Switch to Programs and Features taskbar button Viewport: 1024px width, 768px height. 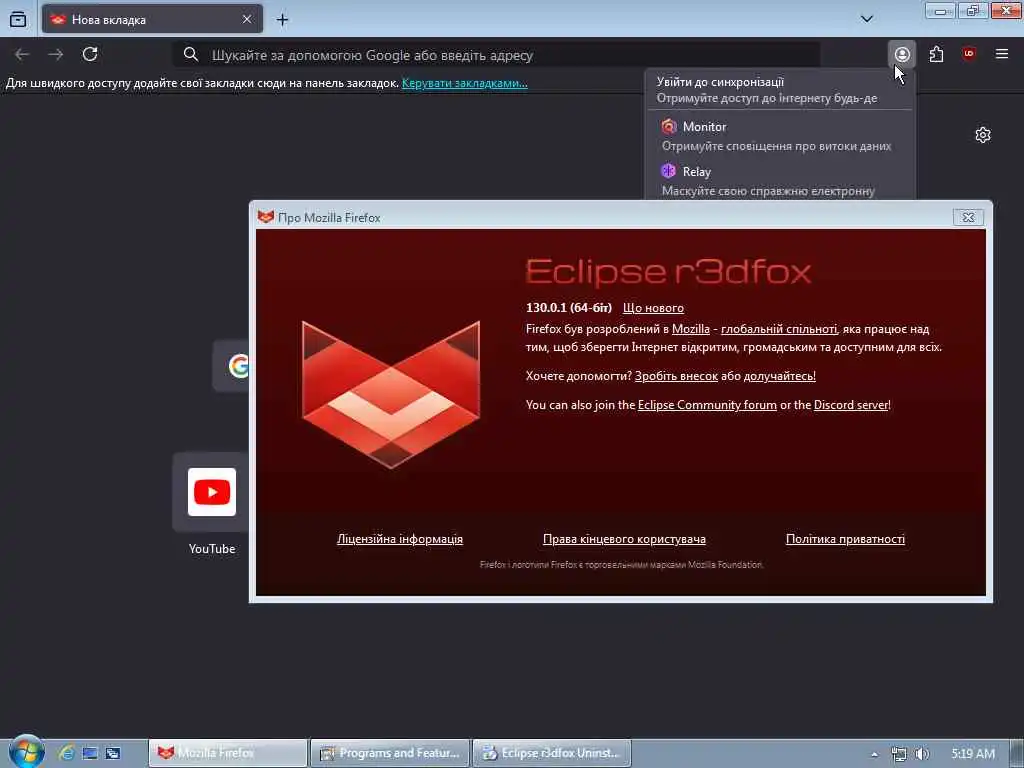(389, 753)
